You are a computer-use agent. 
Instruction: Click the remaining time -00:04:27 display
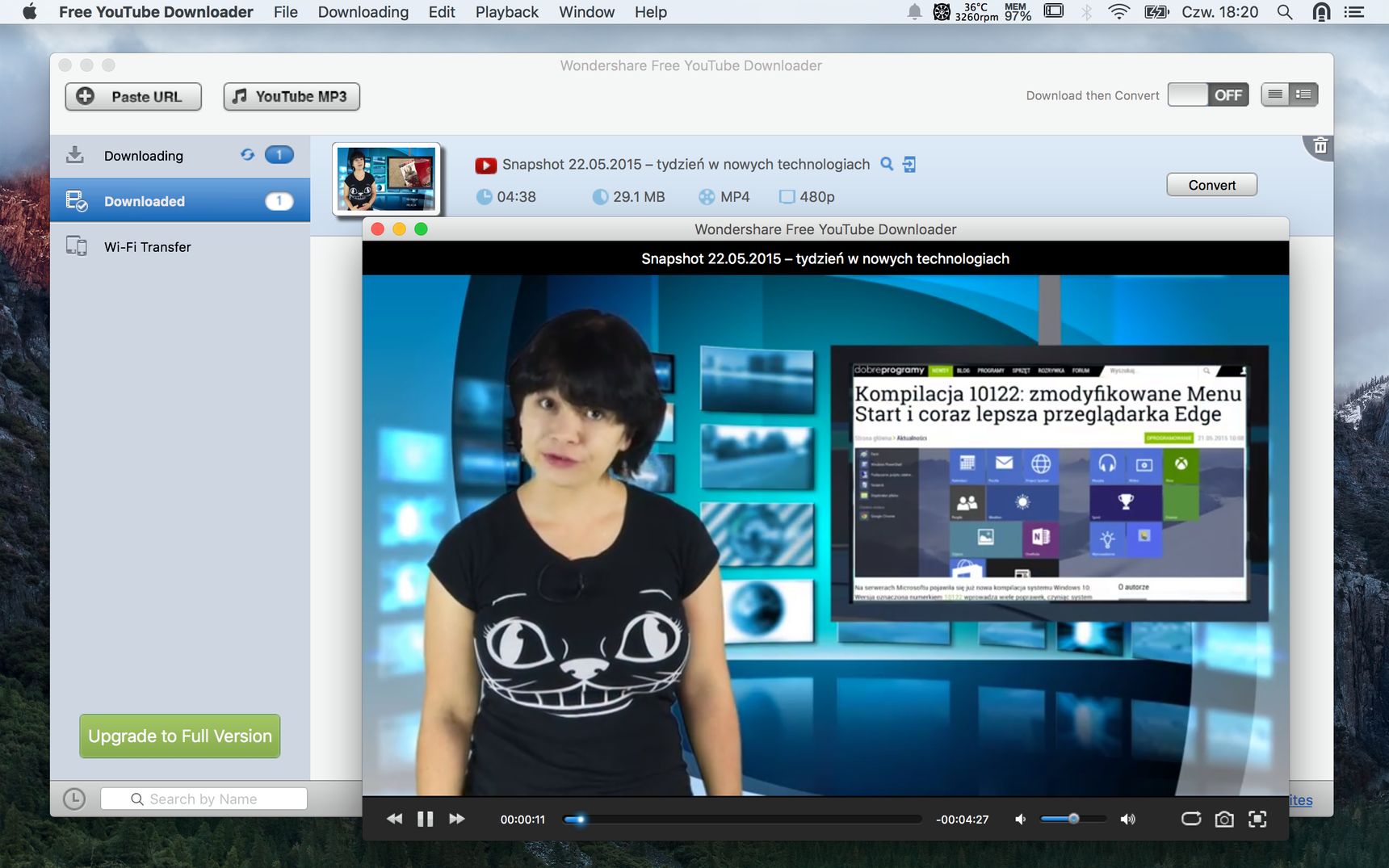point(962,819)
